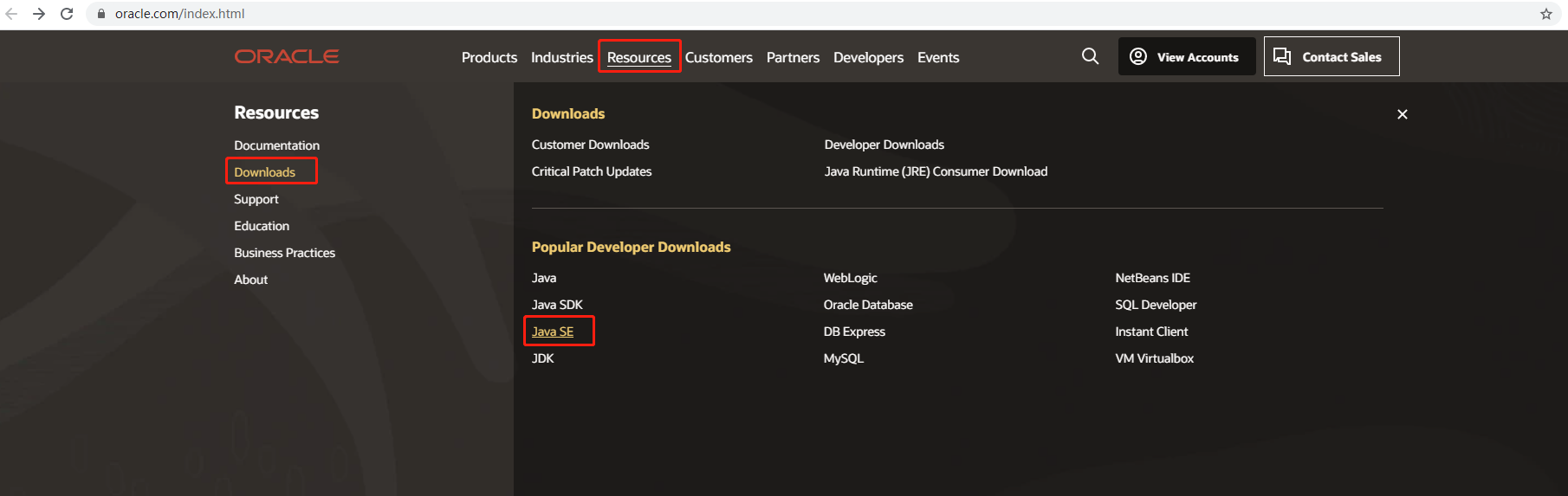
Task: Click the WebLogic link
Action: [851, 278]
